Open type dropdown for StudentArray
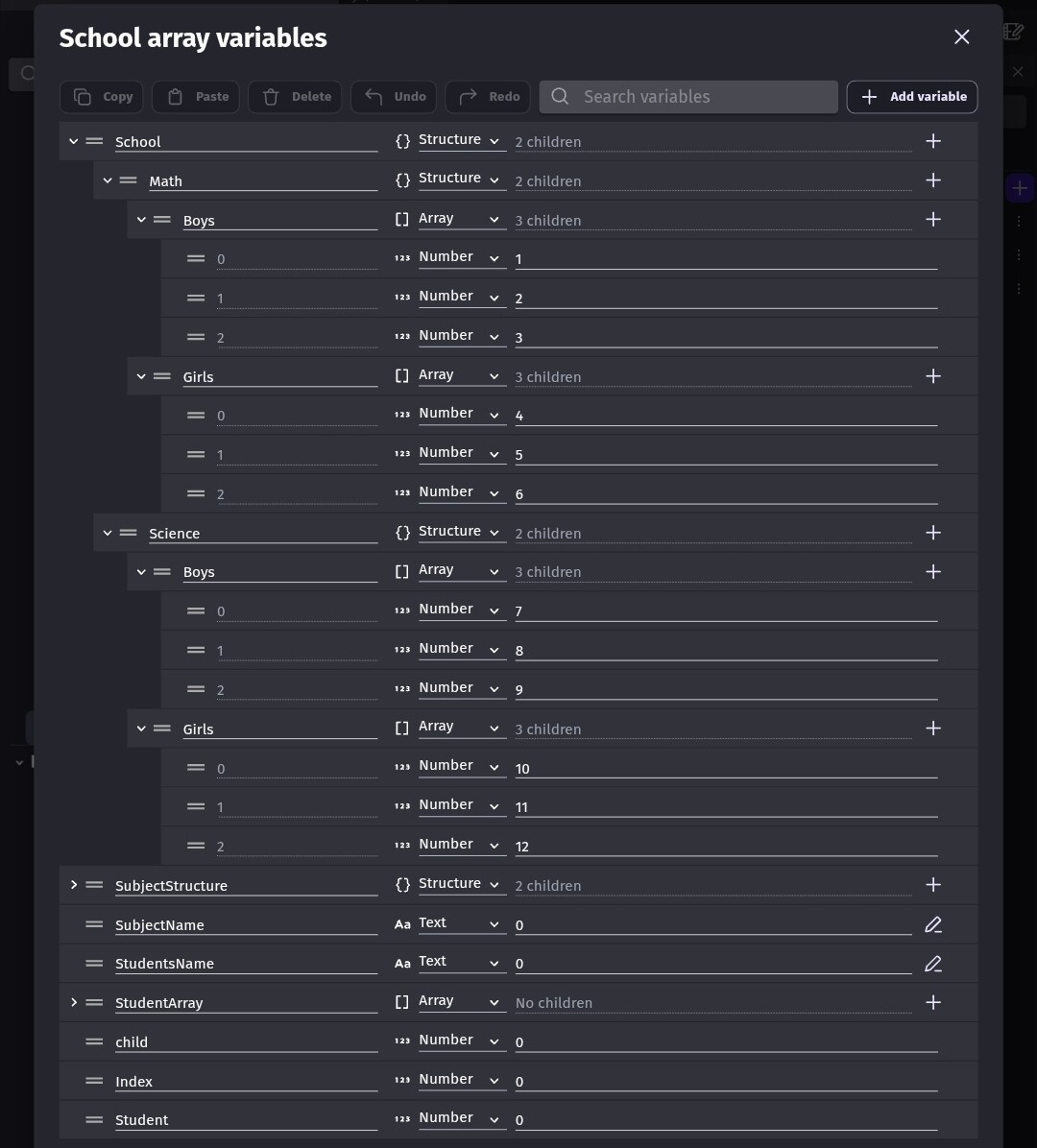1037x1148 pixels. pos(461,1002)
